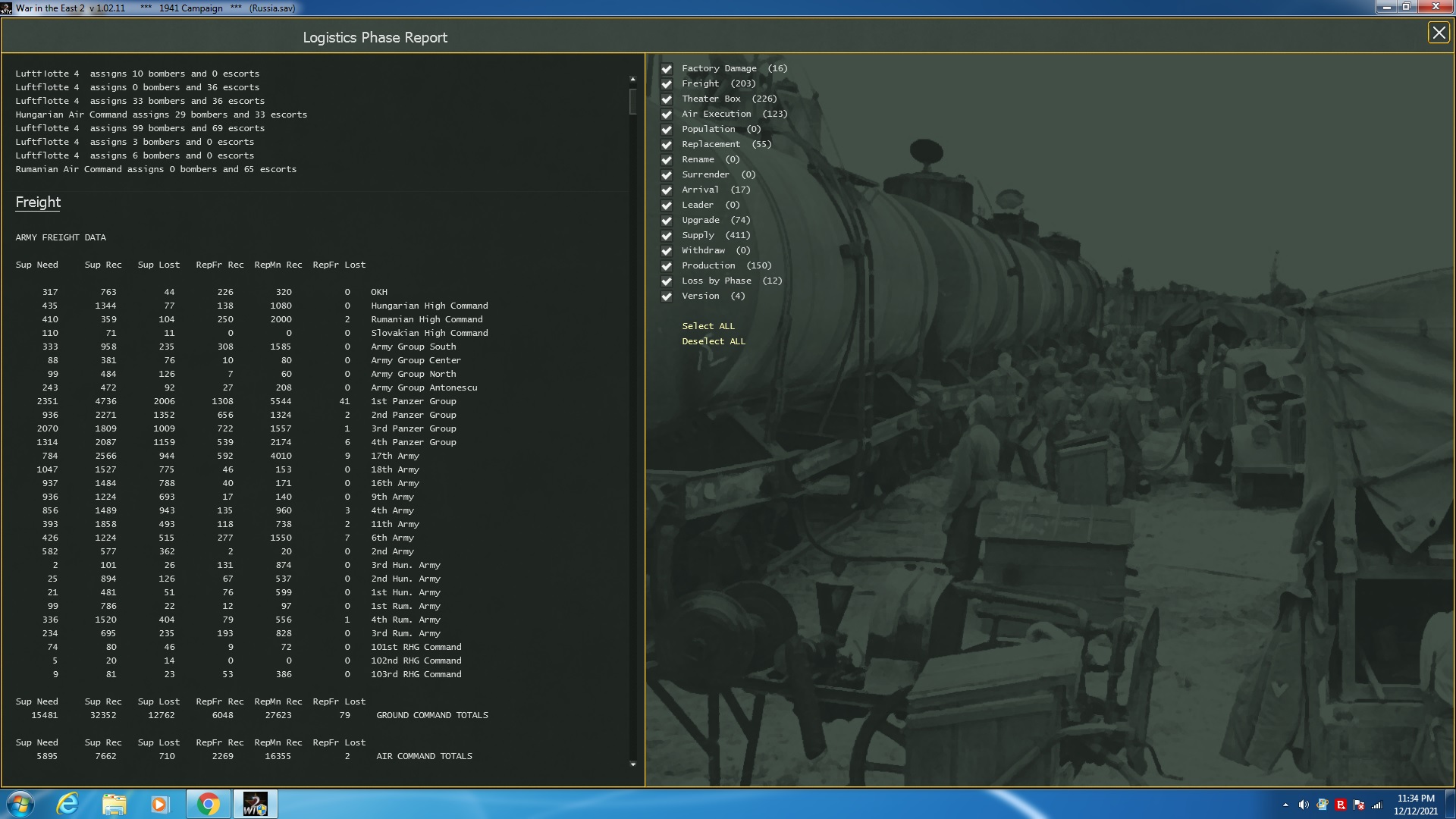Close the Logistics Phase Report
The image size is (1456, 819).
click(x=1439, y=32)
